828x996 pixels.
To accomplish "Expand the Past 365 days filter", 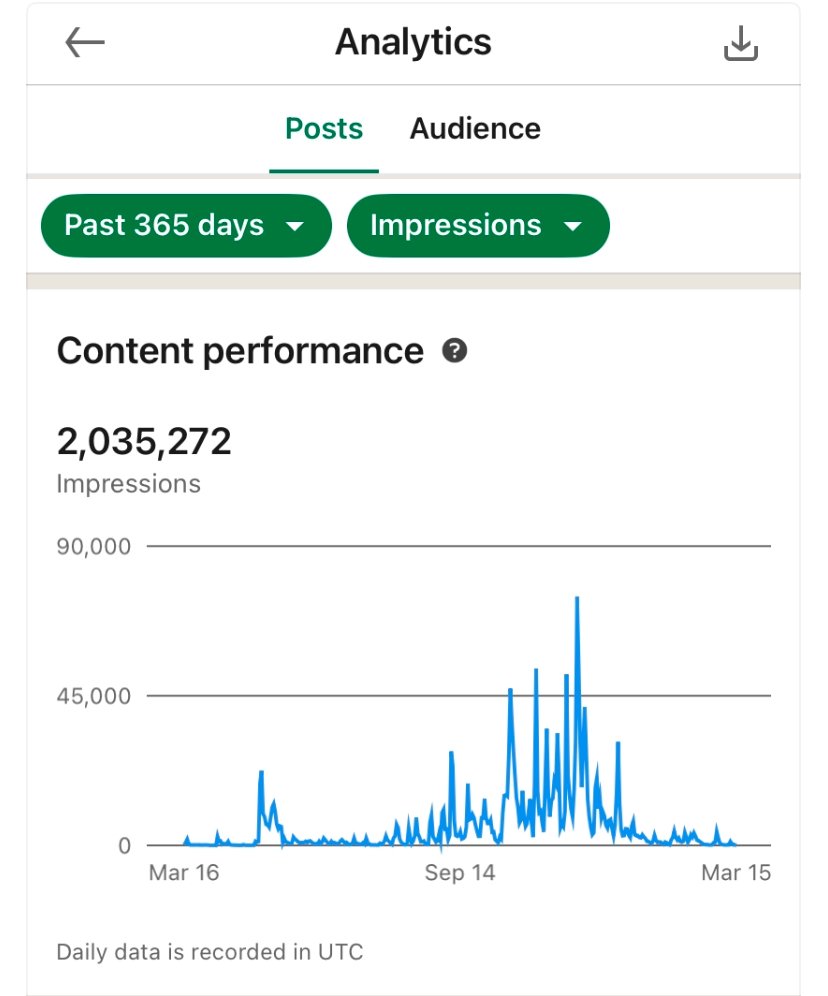I will click(x=185, y=225).
